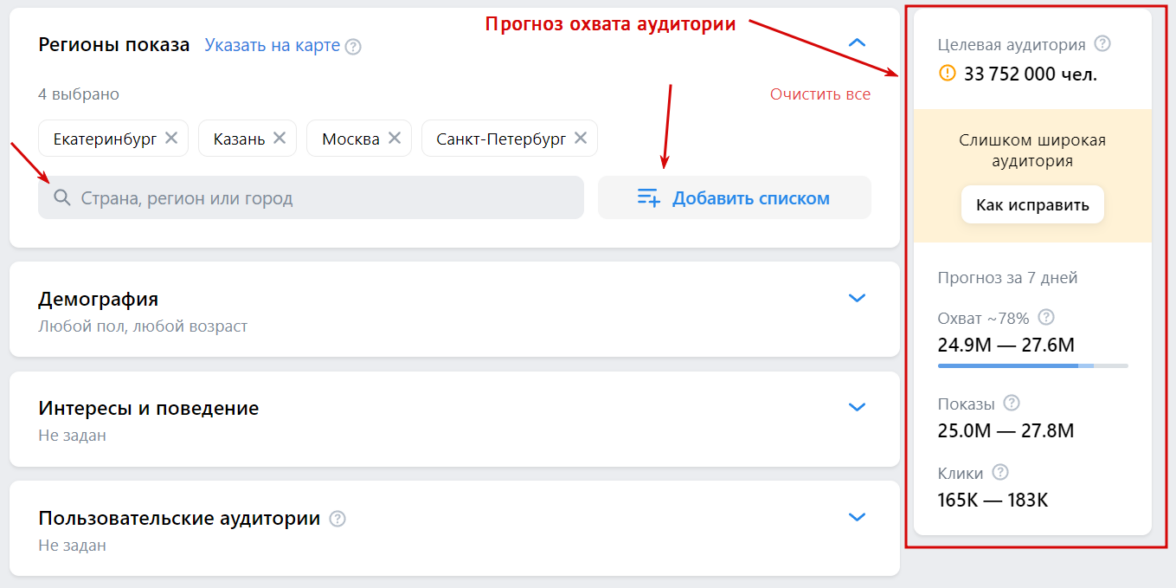Focus the country, region or city search field
The height and width of the screenshot is (588, 1176).
coord(320,198)
